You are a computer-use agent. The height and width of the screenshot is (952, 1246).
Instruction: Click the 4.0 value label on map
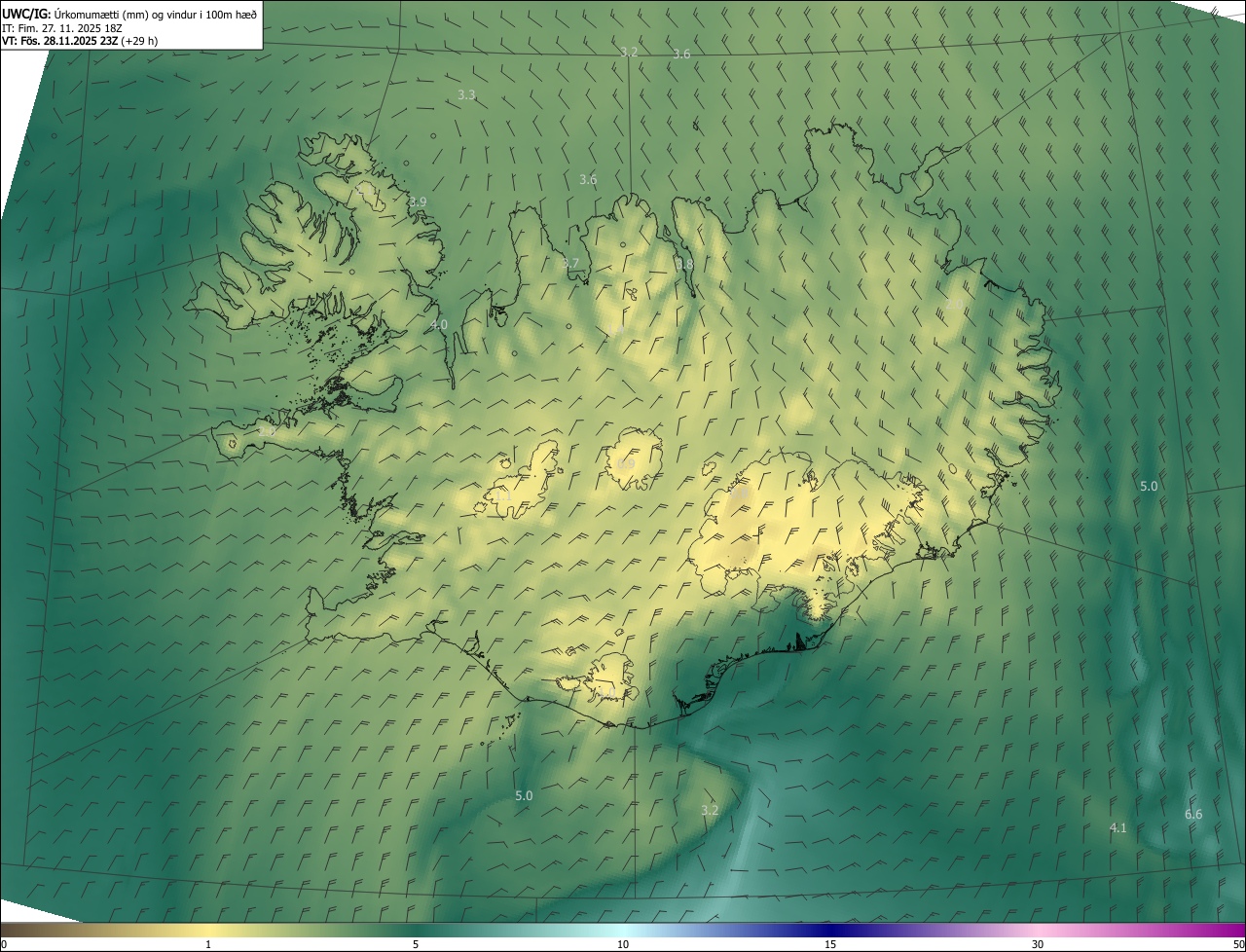tap(439, 324)
